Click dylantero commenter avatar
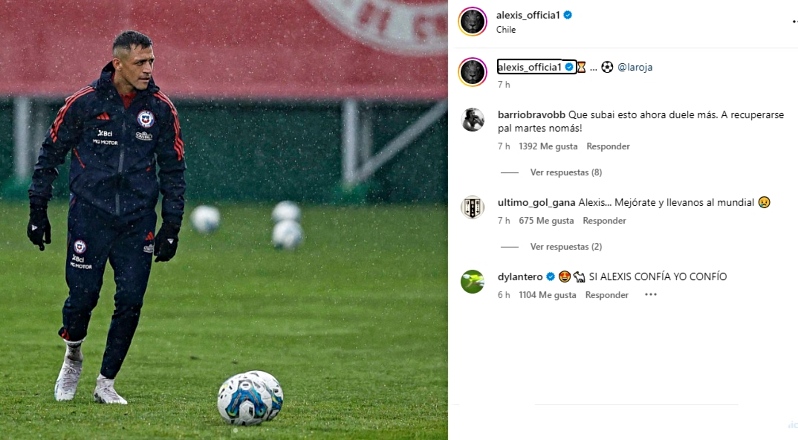The image size is (798, 440). click(472, 282)
